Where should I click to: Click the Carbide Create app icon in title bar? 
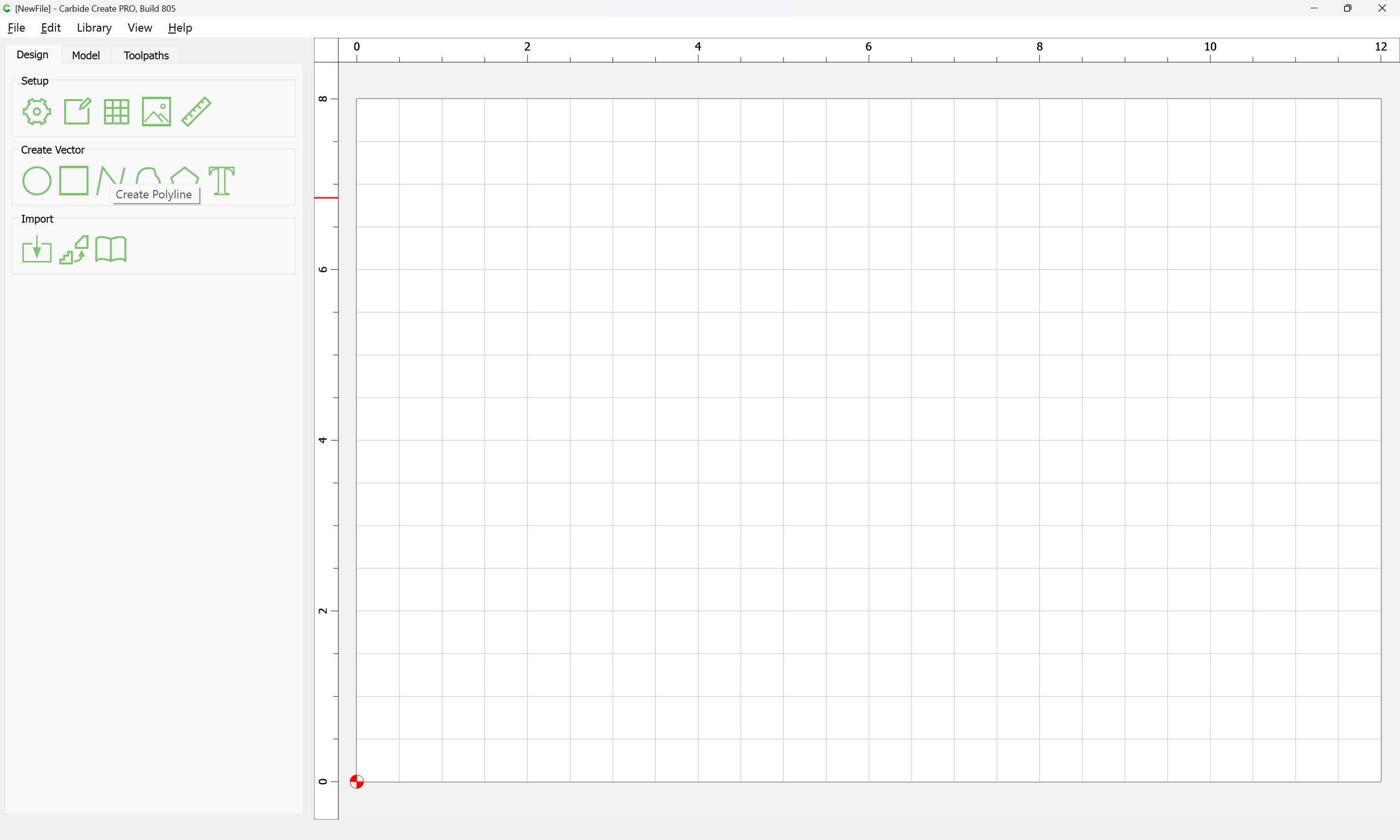[7, 8]
